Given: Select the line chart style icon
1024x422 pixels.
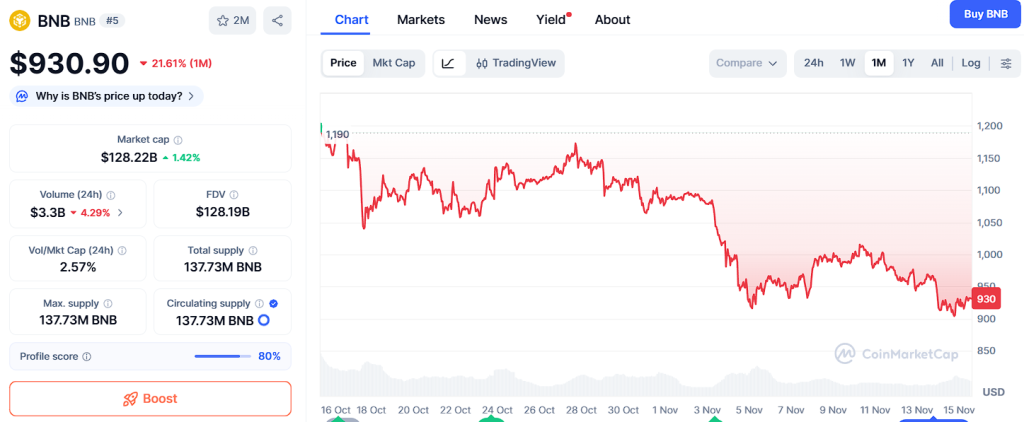Looking at the screenshot, I should click(448, 63).
